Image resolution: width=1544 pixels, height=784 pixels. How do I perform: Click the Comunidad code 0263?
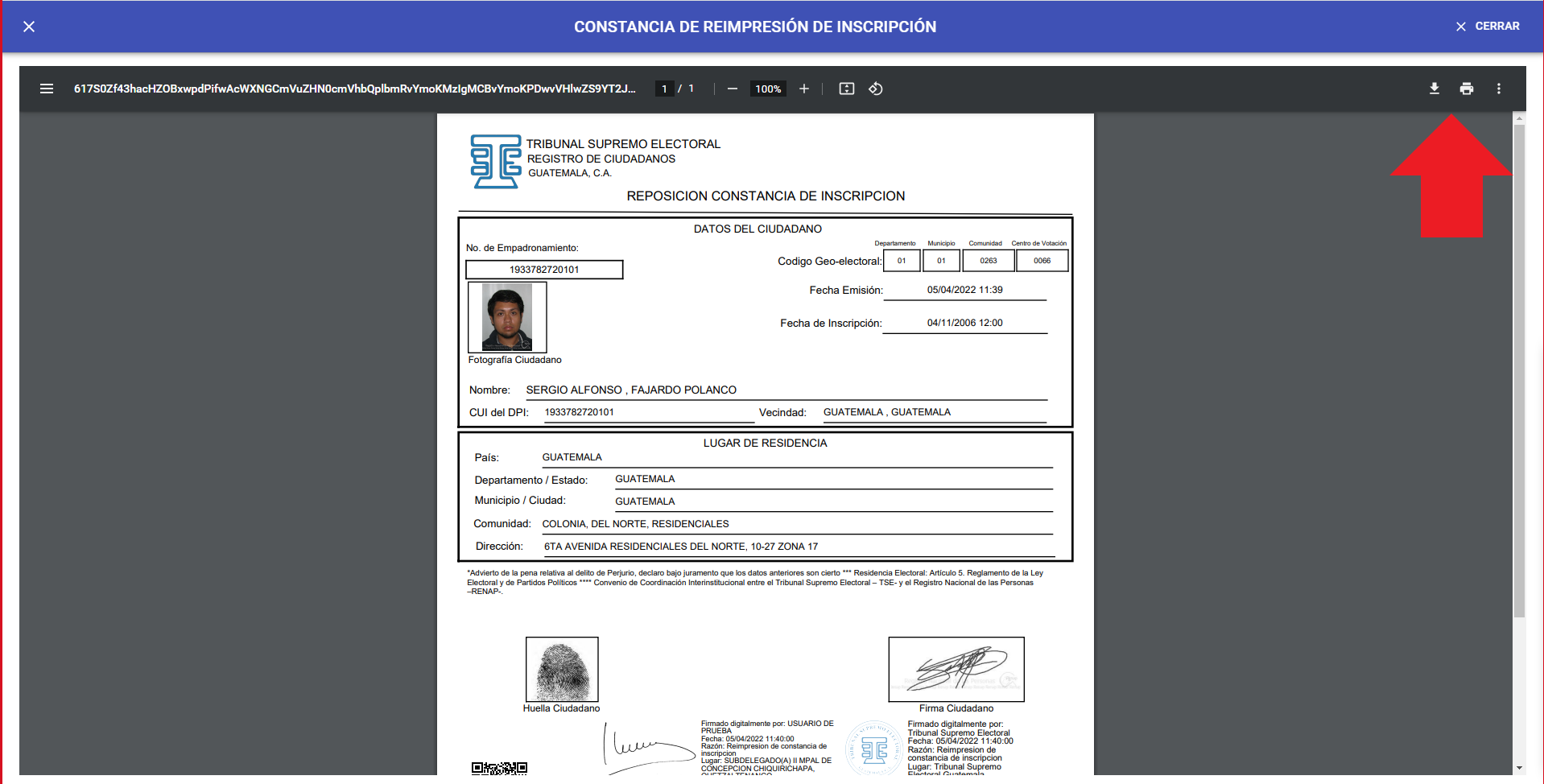989,261
